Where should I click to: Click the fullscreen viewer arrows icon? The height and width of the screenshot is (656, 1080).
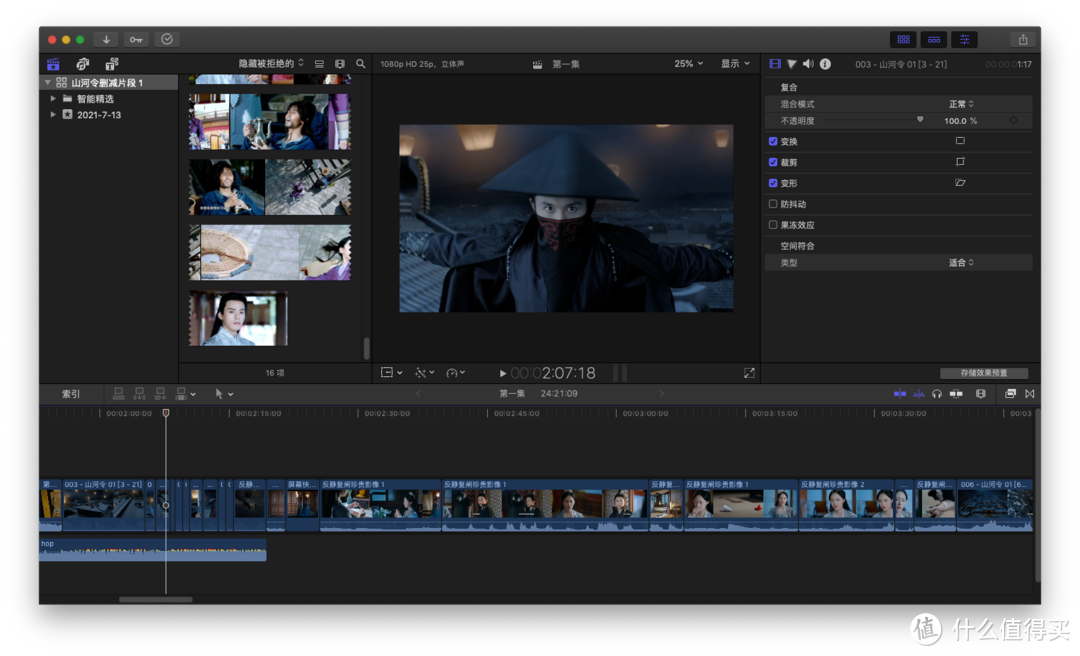pos(749,373)
